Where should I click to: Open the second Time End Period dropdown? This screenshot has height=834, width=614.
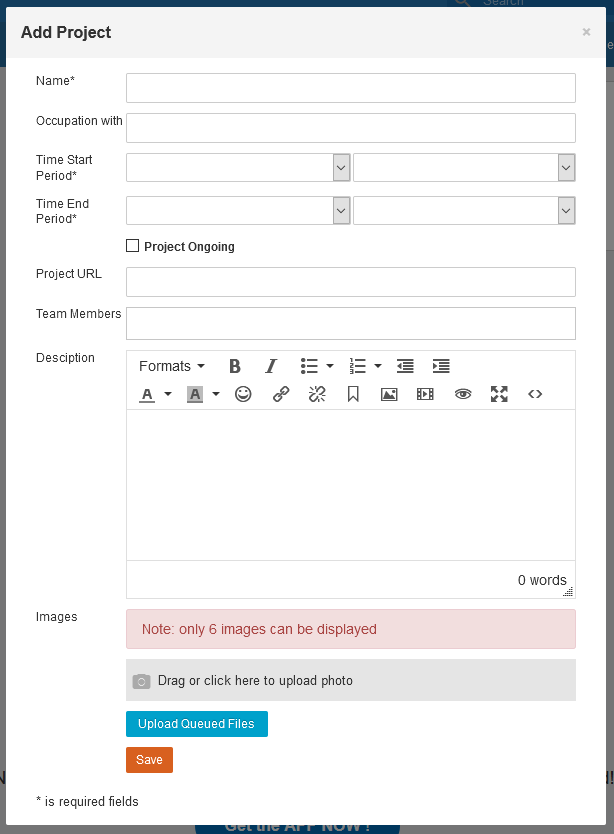pos(464,210)
